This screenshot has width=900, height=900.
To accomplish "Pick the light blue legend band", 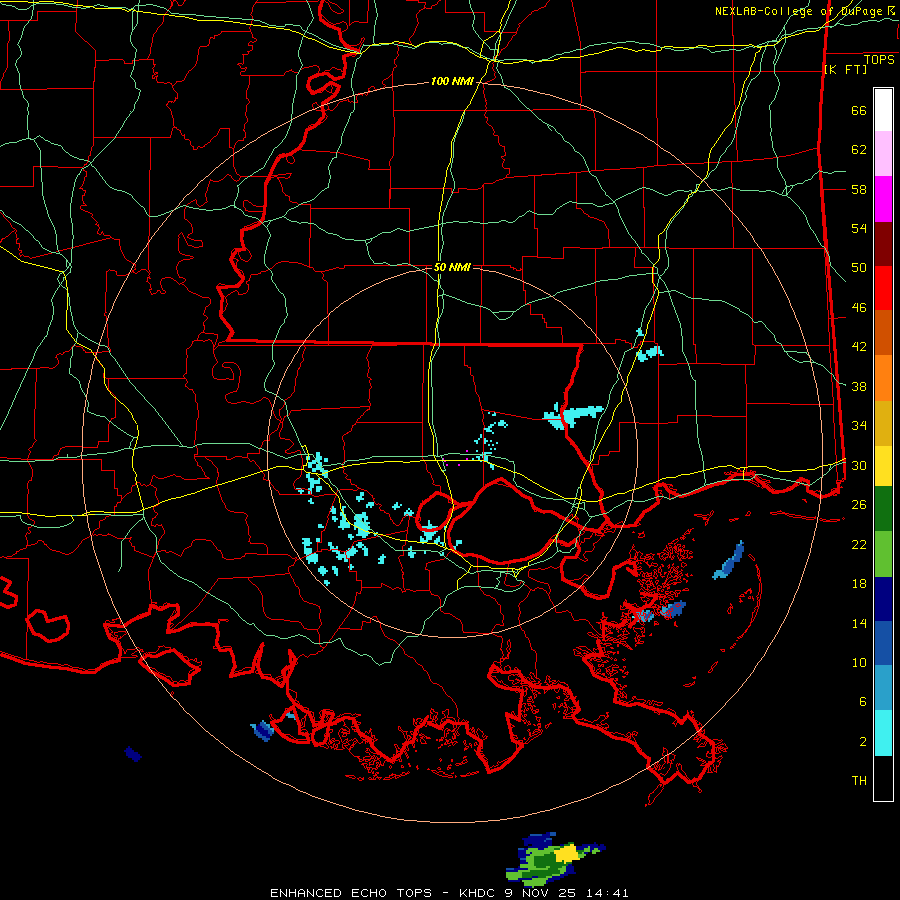I will [x=883, y=688].
